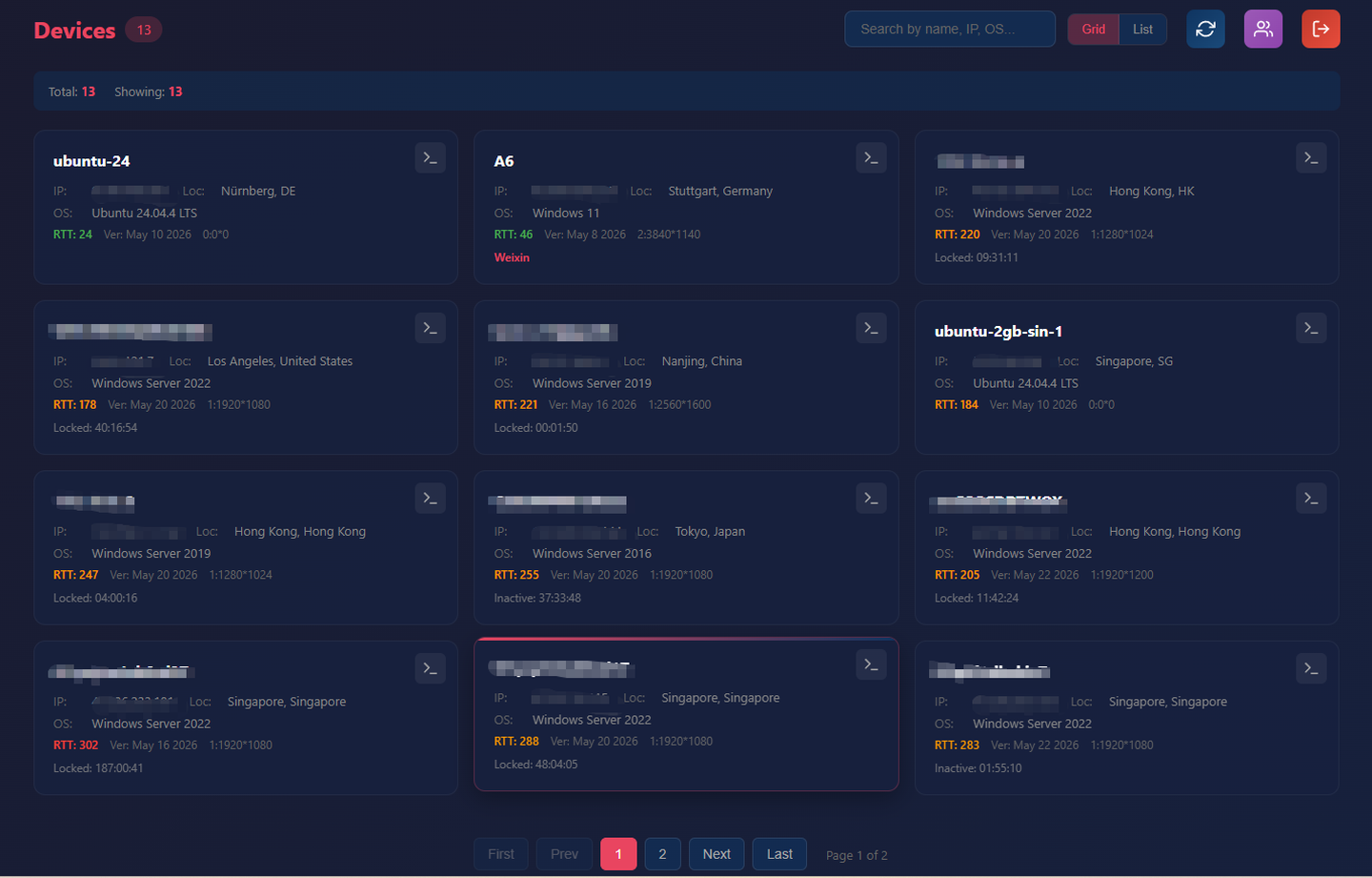Open the purple users management icon
The image size is (1372, 878).
point(1263,29)
